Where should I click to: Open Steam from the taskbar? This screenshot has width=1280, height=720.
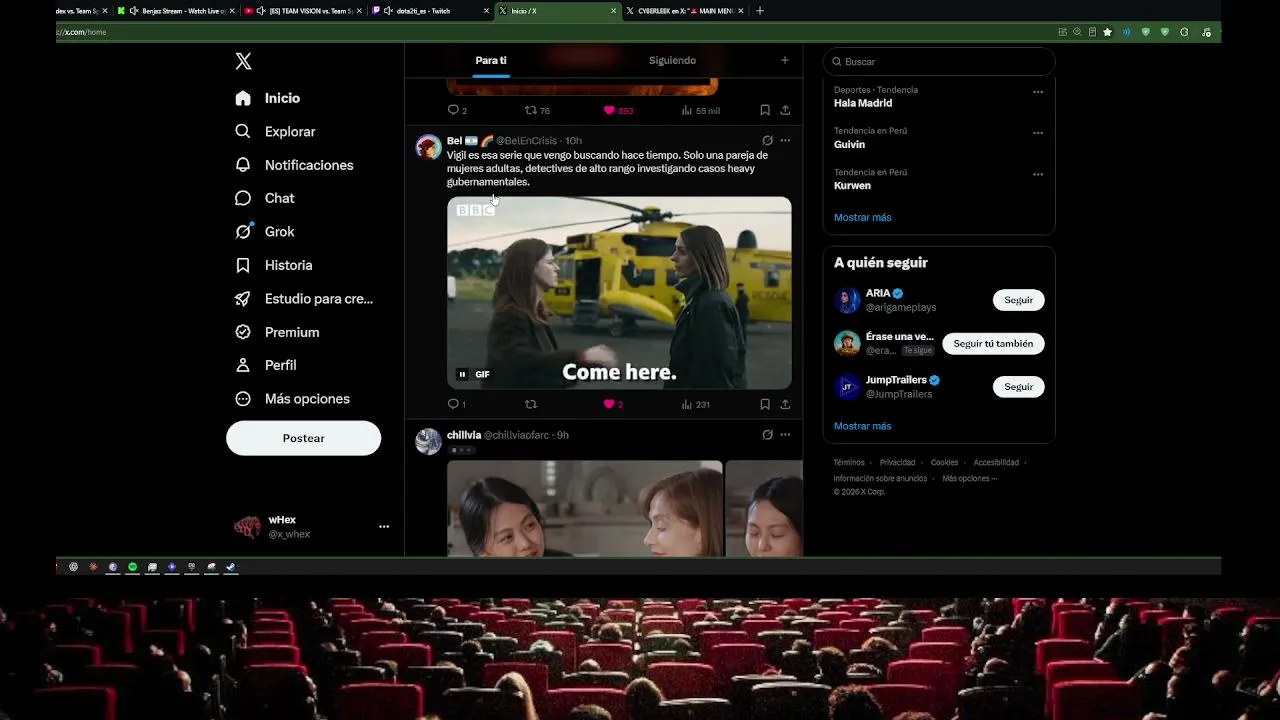click(231, 567)
